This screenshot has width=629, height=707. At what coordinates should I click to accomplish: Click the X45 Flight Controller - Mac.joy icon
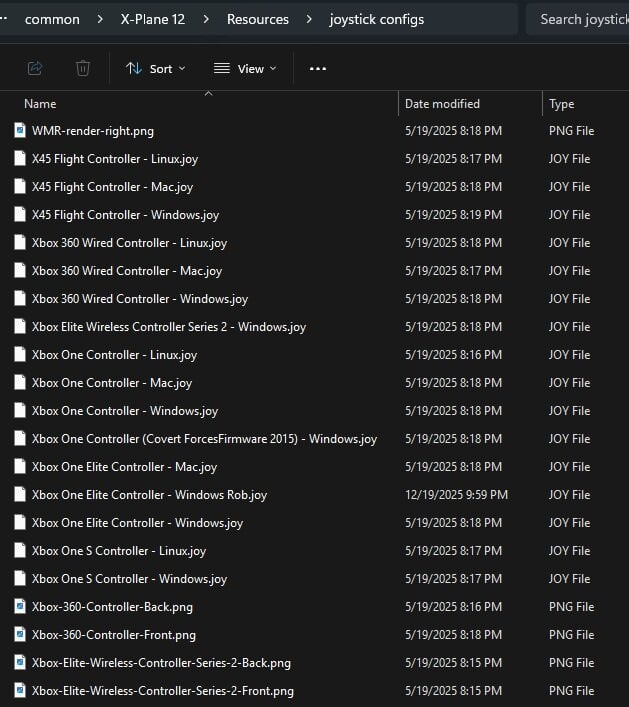click(x=20, y=187)
